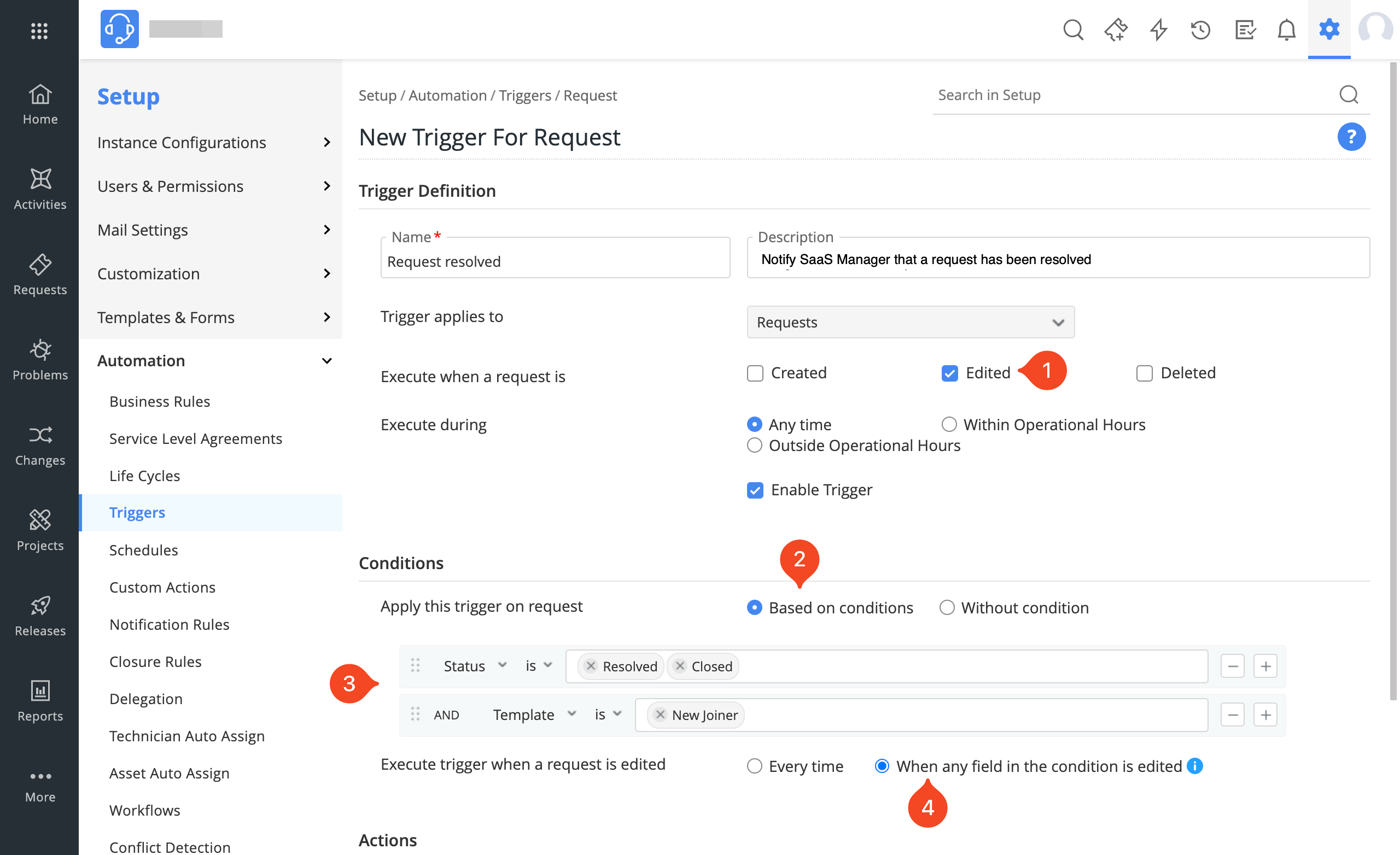This screenshot has width=1400, height=855.
Task: Open Life Cycles
Action: [x=144, y=476]
